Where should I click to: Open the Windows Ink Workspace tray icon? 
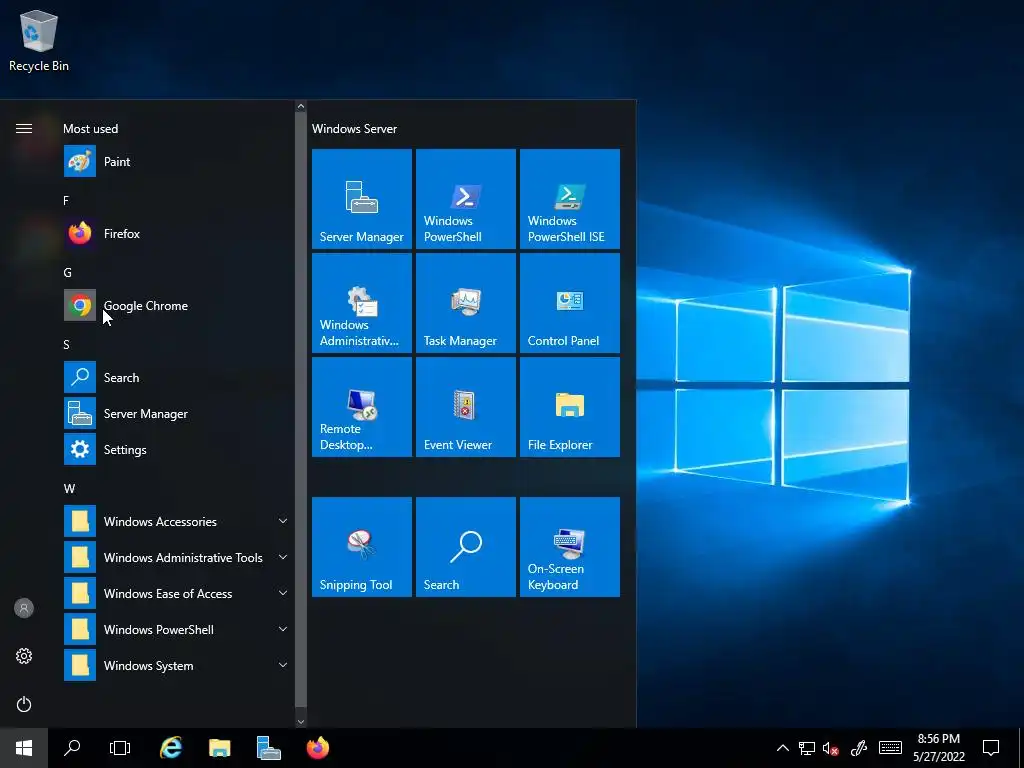click(859, 748)
